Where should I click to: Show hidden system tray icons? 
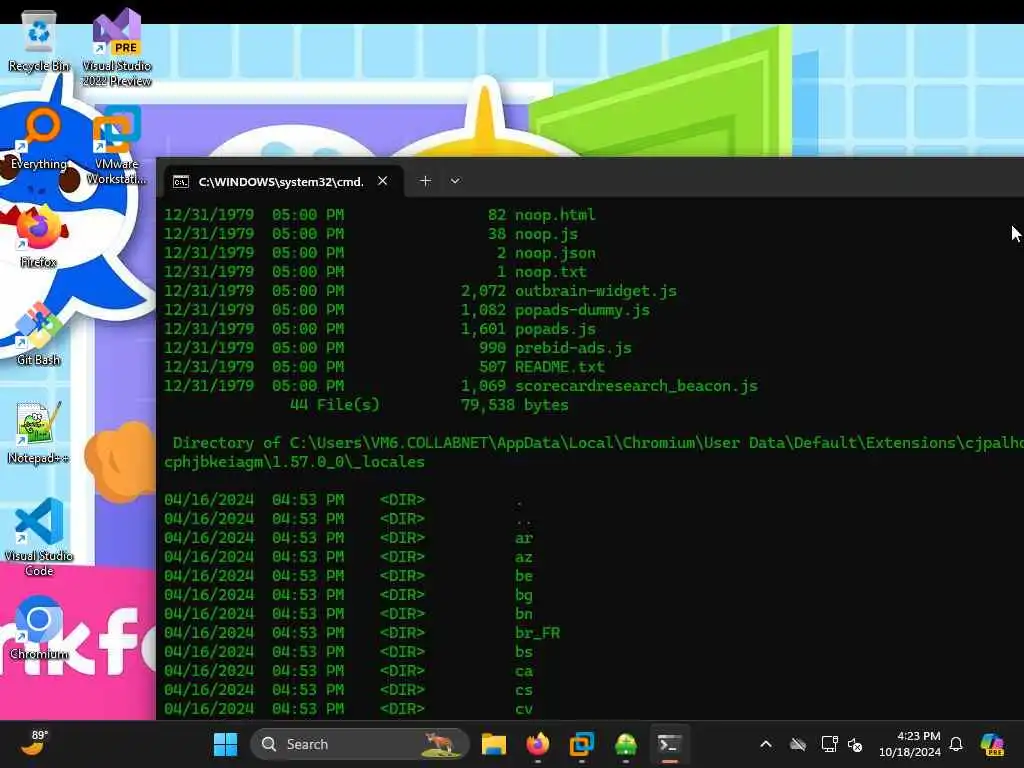pyautogui.click(x=766, y=744)
